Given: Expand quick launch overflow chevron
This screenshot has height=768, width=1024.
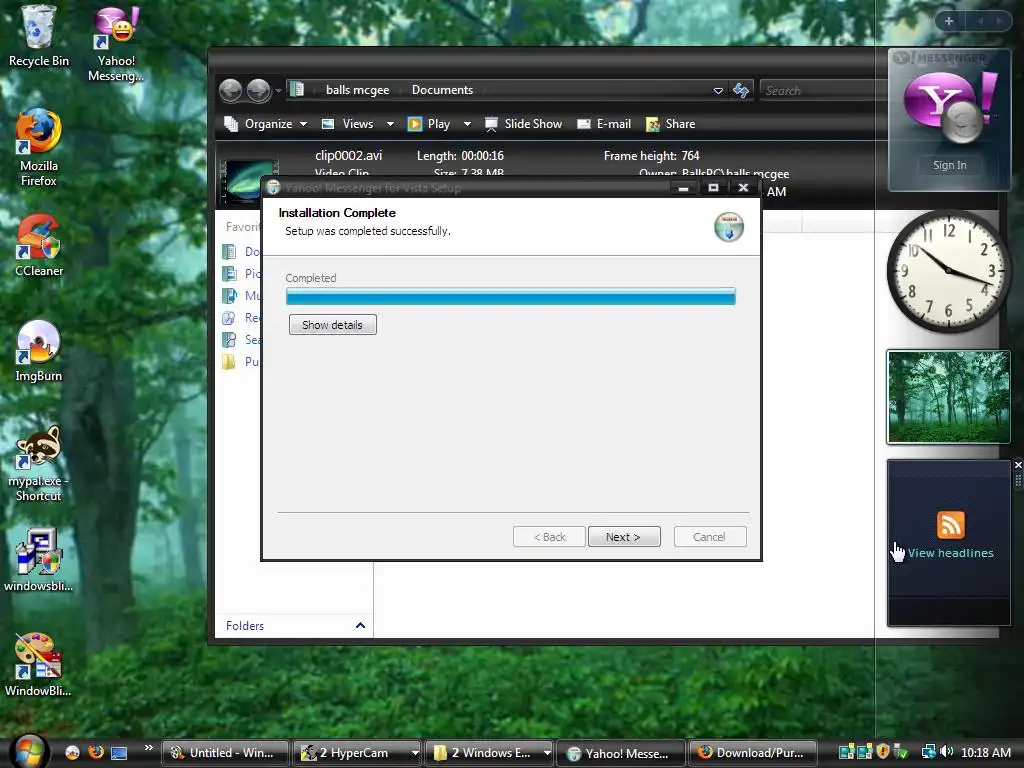Looking at the screenshot, I should pyautogui.click(x=148, y=748).
